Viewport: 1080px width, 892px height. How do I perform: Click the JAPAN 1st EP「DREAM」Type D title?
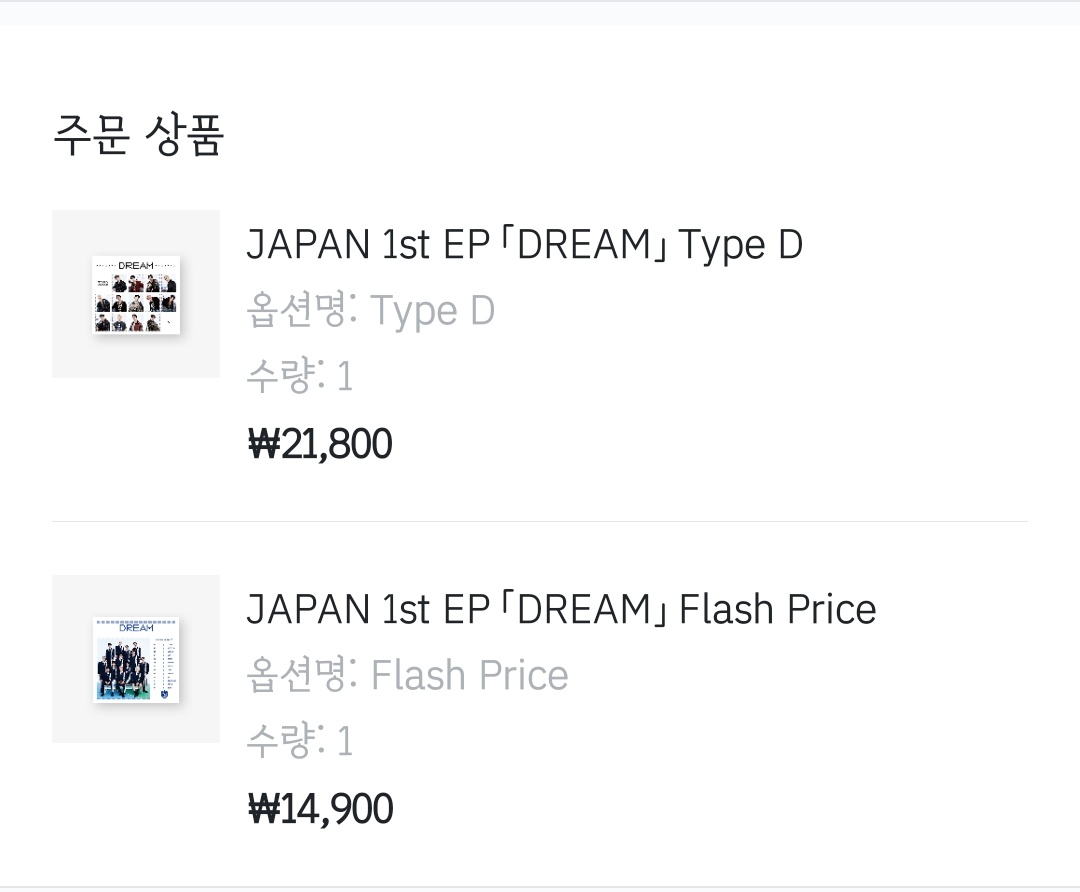pos(525,245)
